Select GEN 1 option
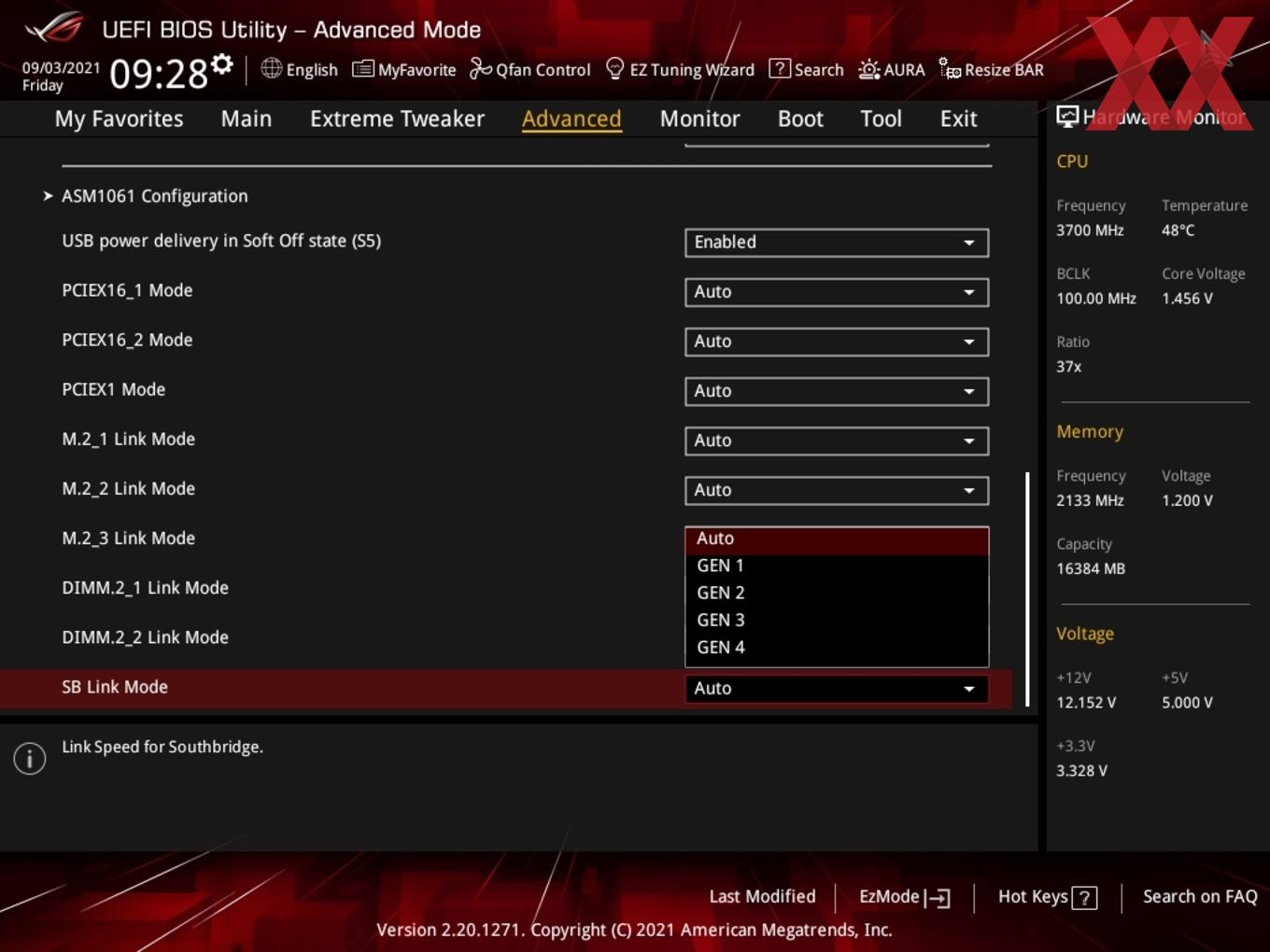This screenshot has width=1270, height=952. tap(837, 566)
